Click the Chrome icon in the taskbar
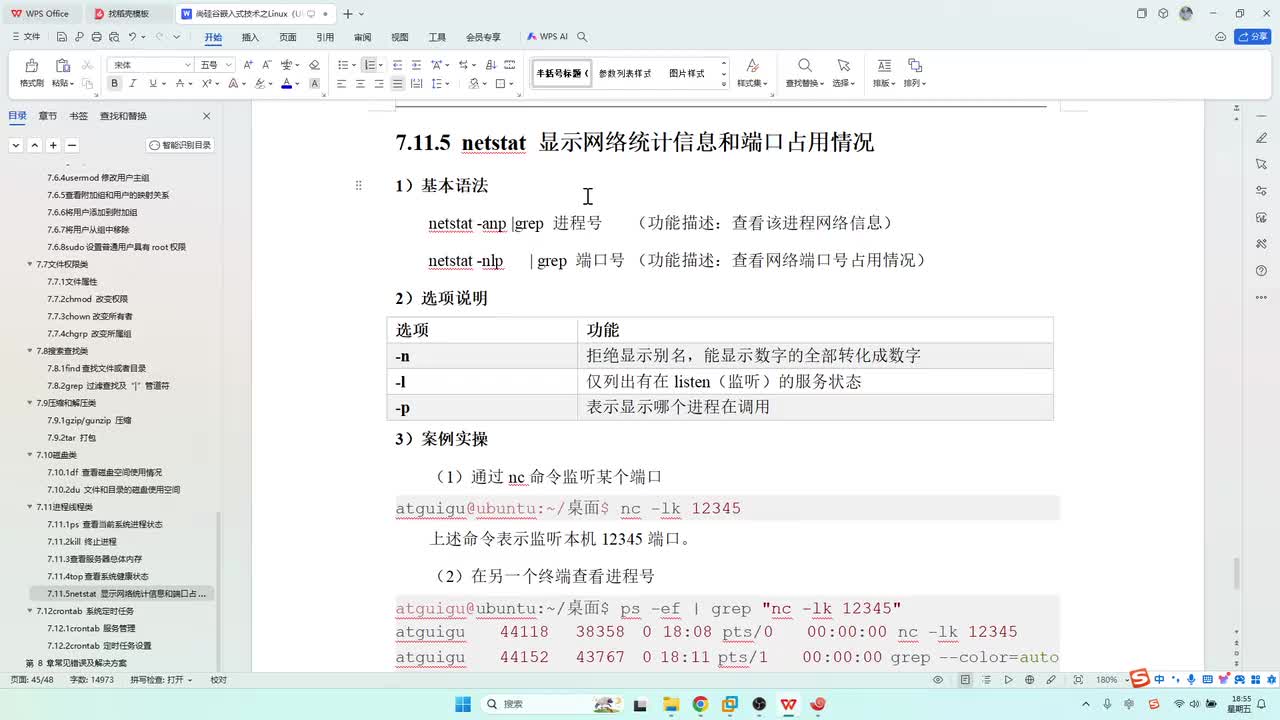Image resolution: width=1280 pixels, height=720 pixels. (x=700, y=704)
